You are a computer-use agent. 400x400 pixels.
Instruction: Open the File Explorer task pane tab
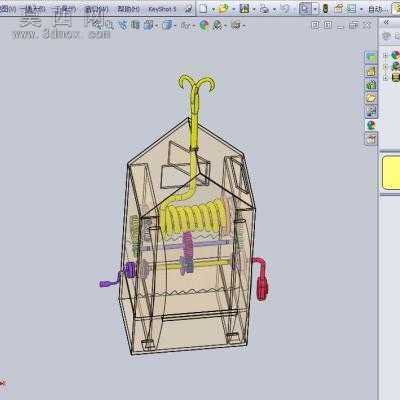[x=371, y=85]
